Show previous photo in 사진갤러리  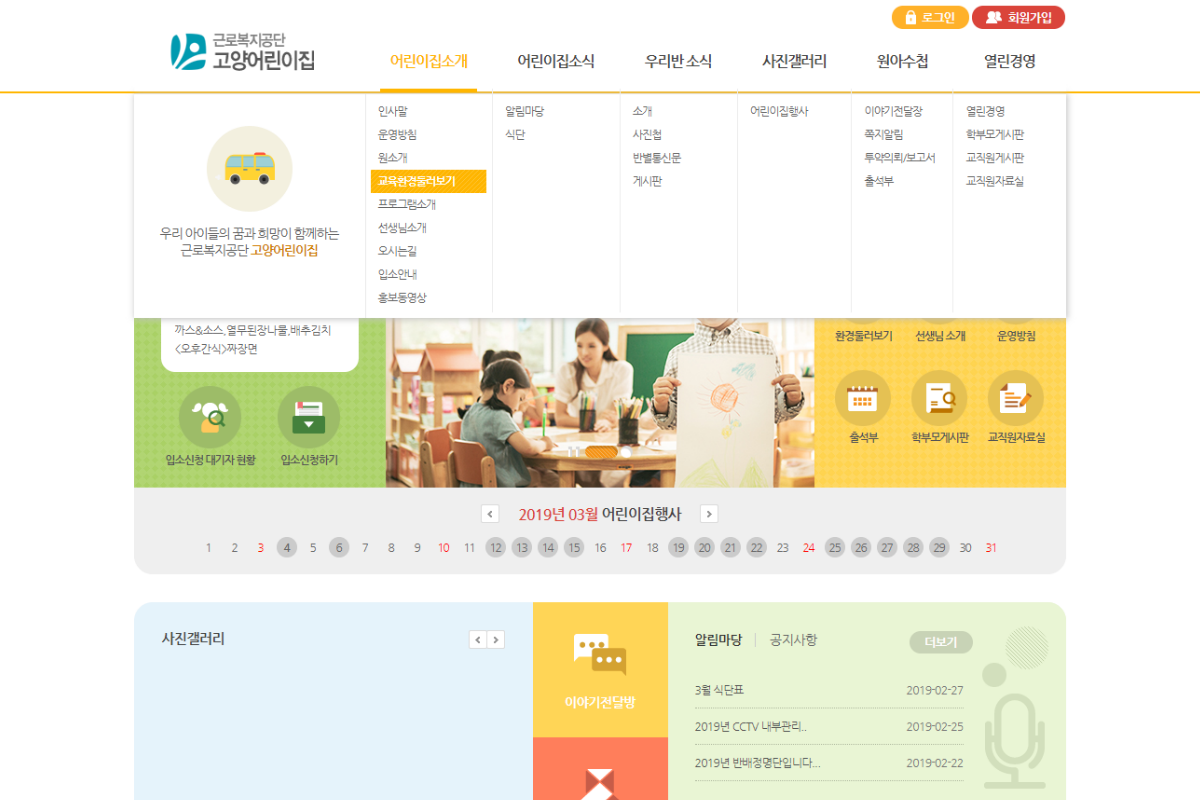[478, 640]
